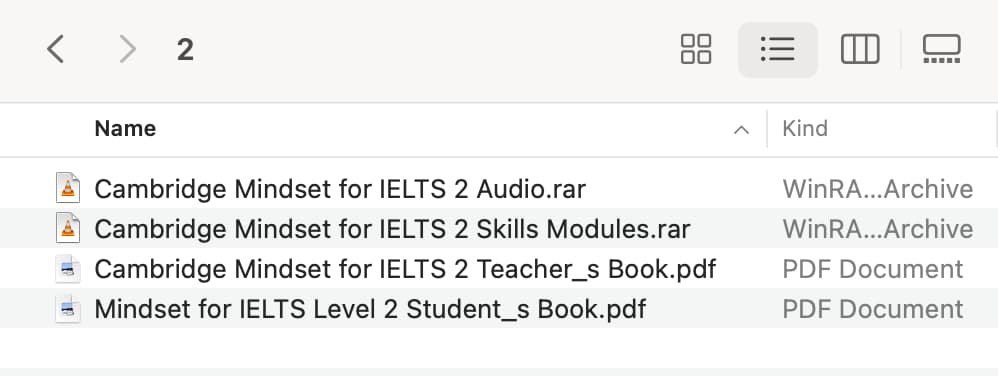Click the PDF icon of Teacher_s Book
This screenshot has height=376, width=998.
pos(68,269)
